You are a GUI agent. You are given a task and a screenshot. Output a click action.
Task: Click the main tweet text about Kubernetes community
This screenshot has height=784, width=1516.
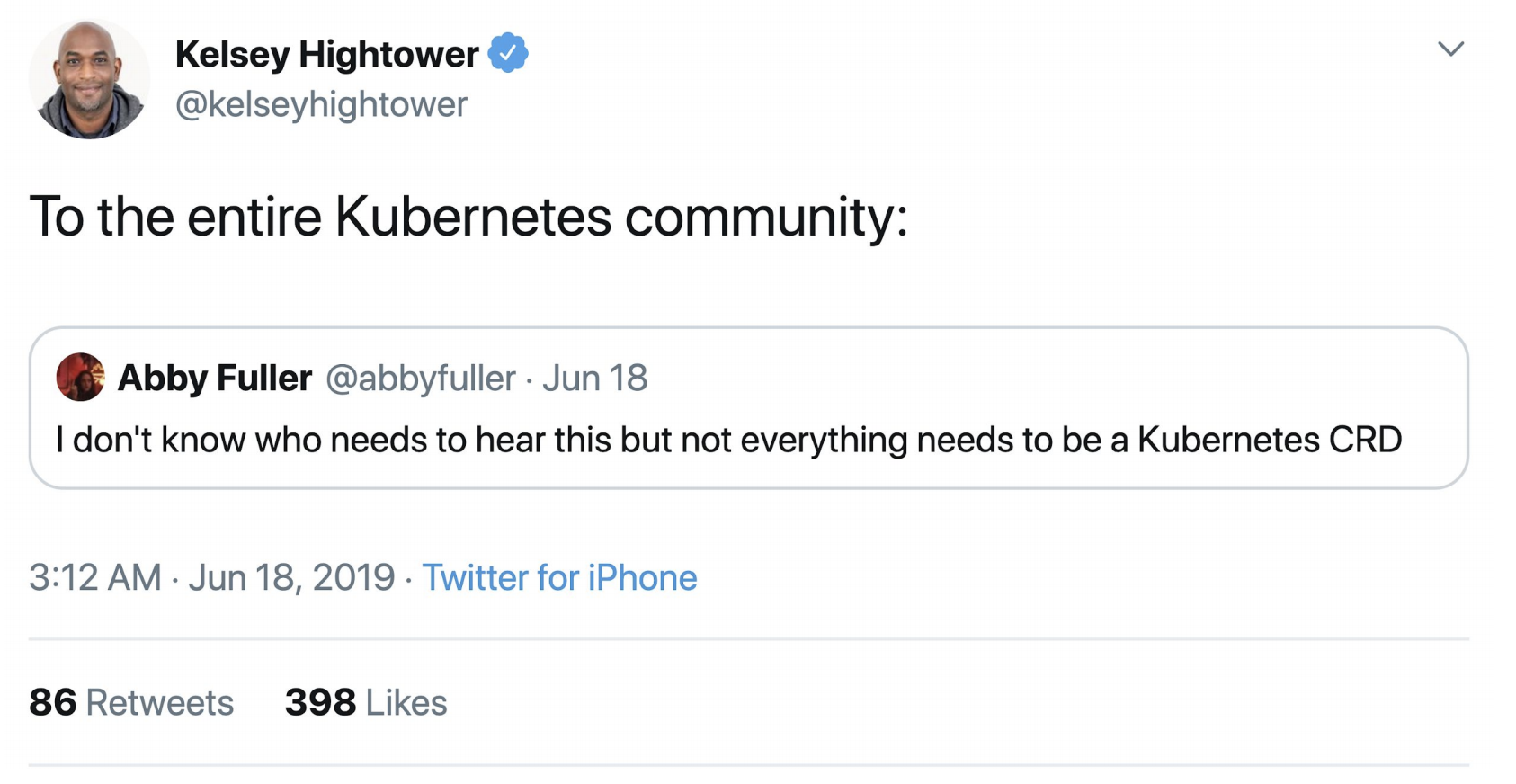[x=468, y=217]
